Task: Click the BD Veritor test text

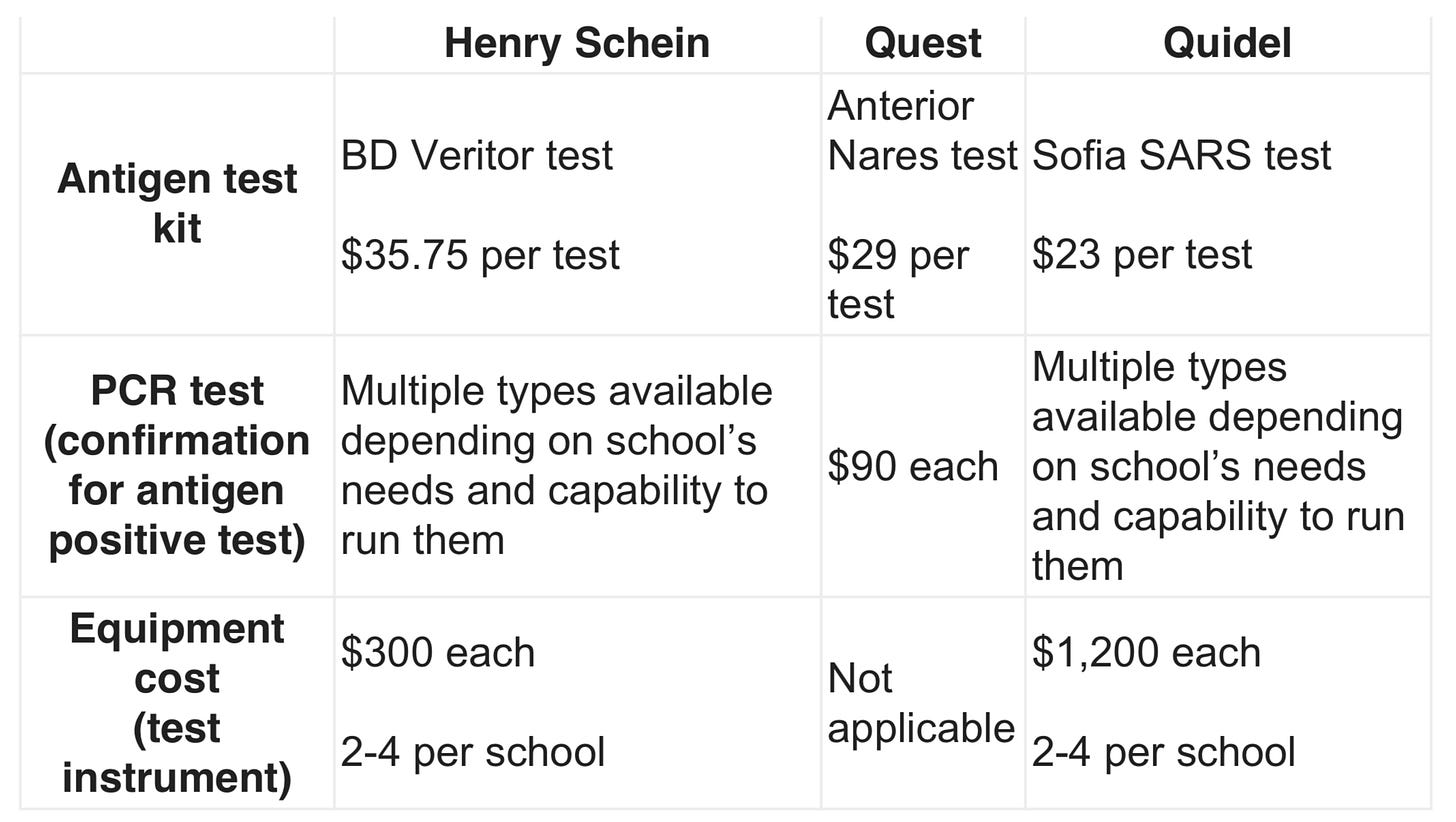Action: click(476, 155)
